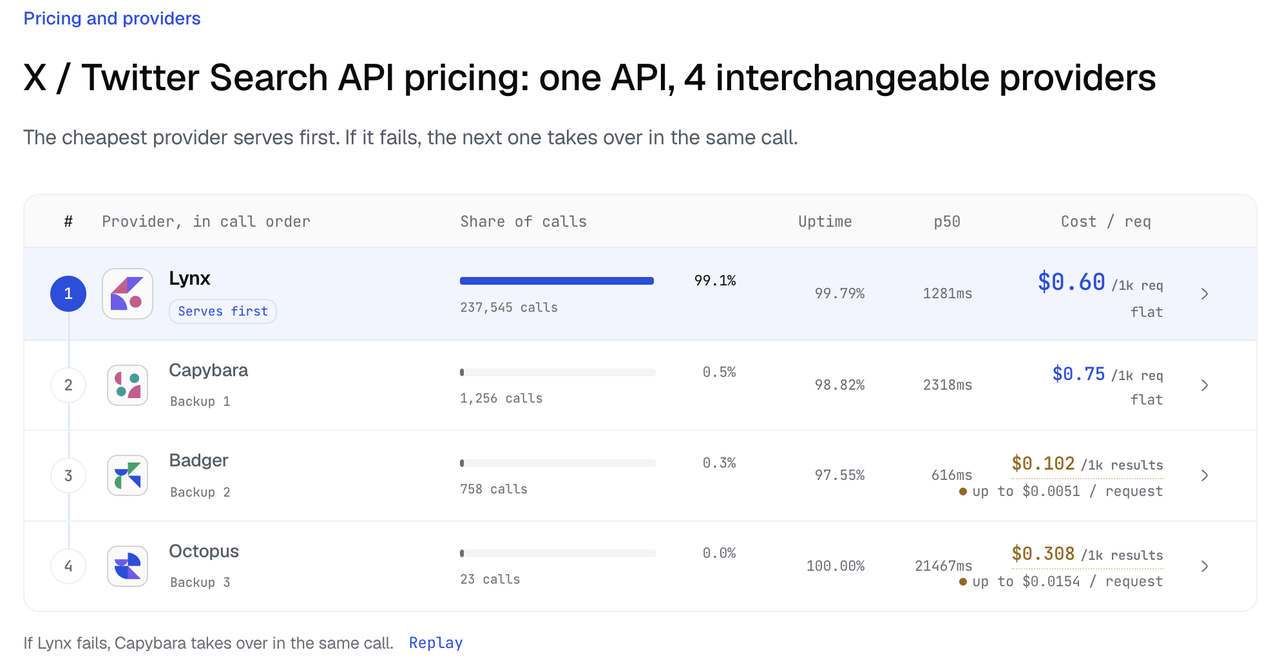This screenshot has width=1280, height=659.
Task: Click the Backup 1 label
Action: point(200,401)
